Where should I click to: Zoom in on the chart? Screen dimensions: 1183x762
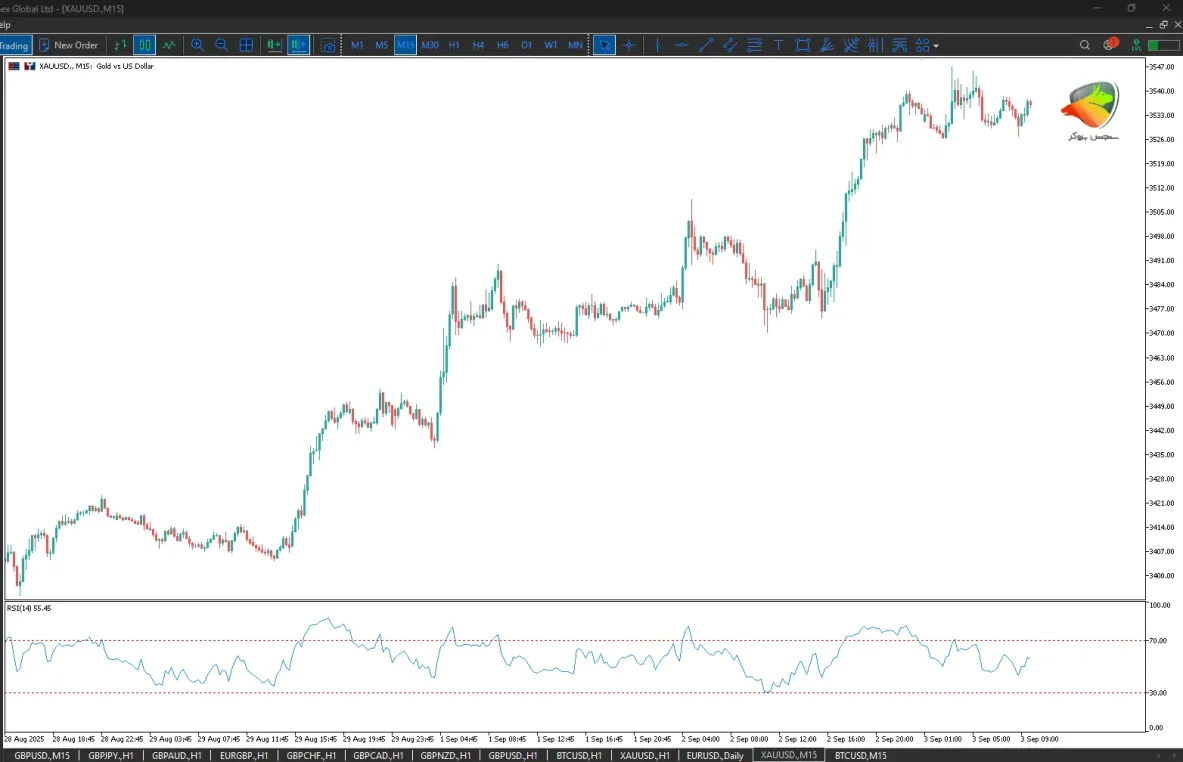197,45
